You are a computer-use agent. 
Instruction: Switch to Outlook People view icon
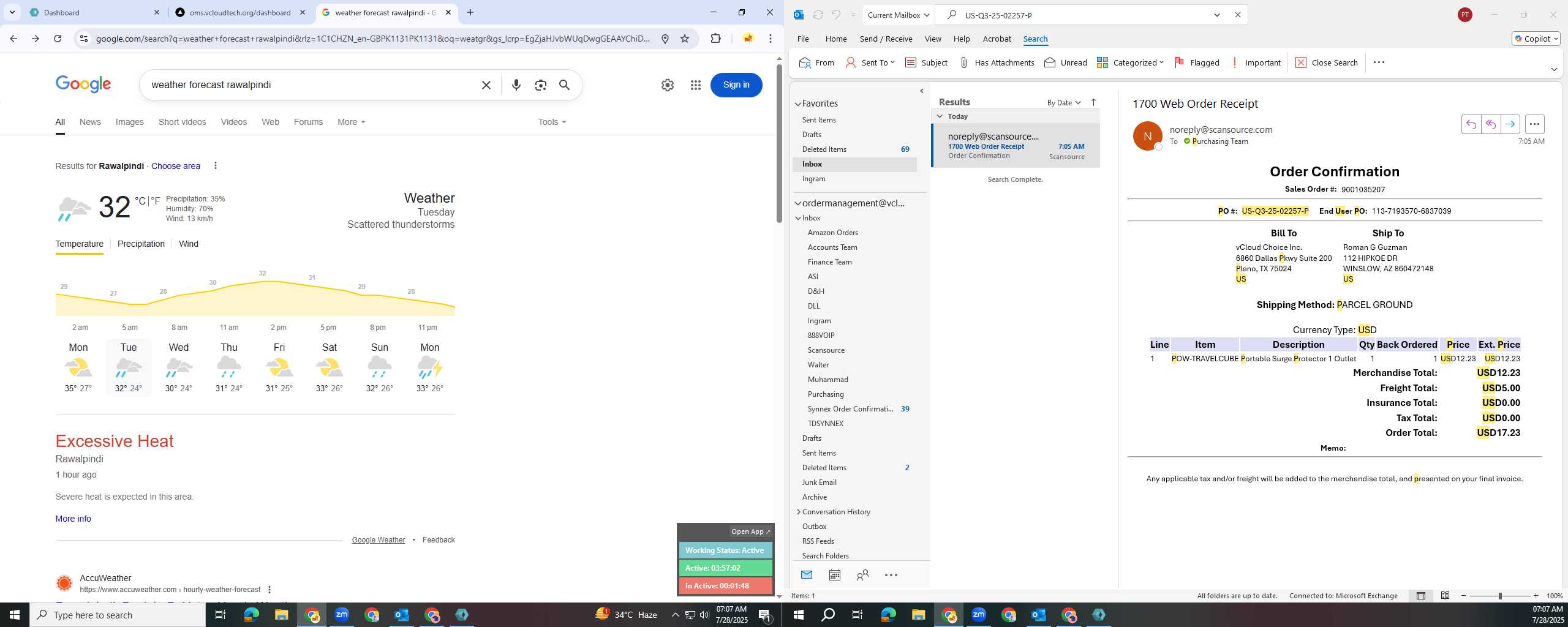[862, 575]
